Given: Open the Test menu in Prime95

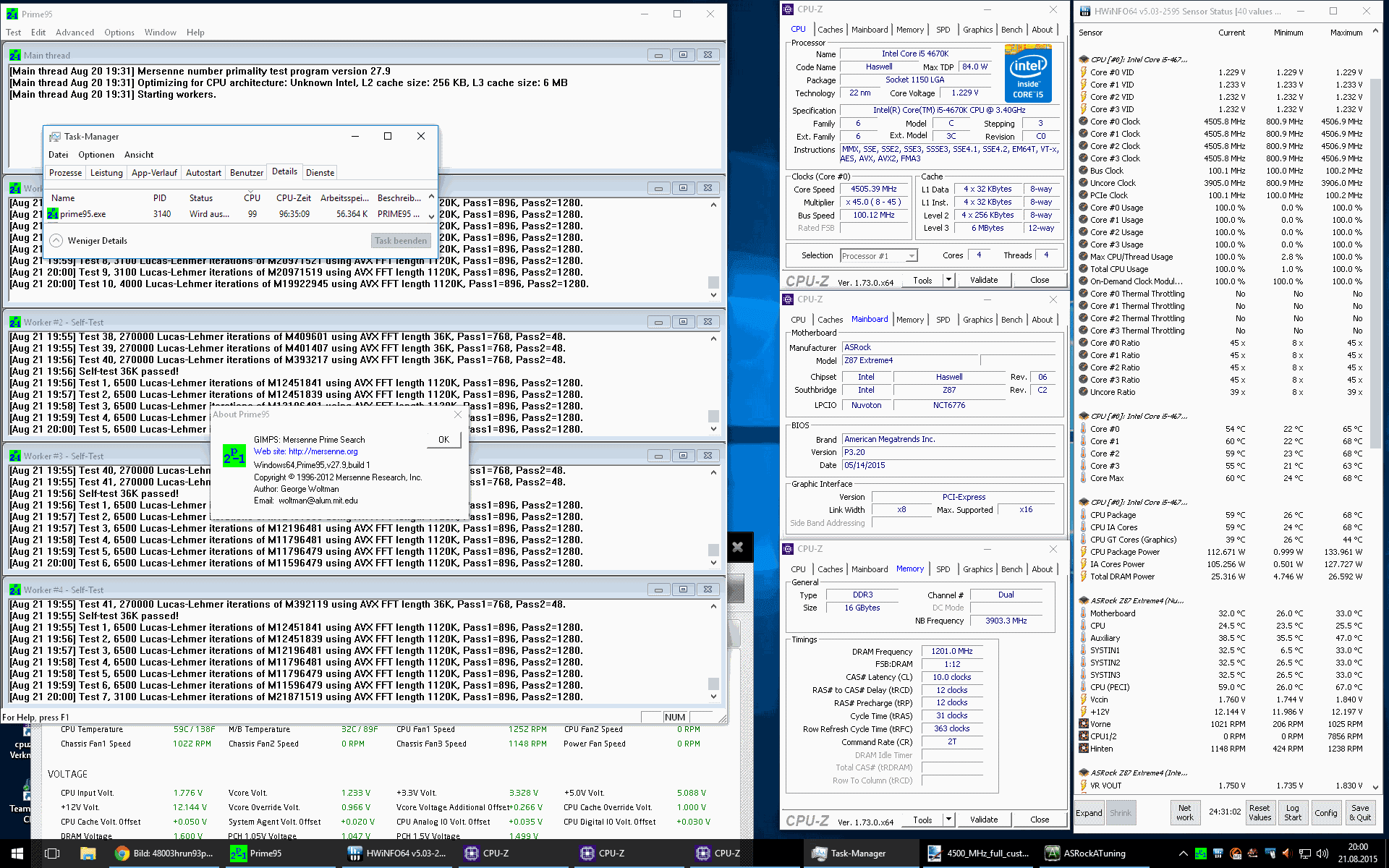Looking at the screenshot, I should tap(14, 33).
